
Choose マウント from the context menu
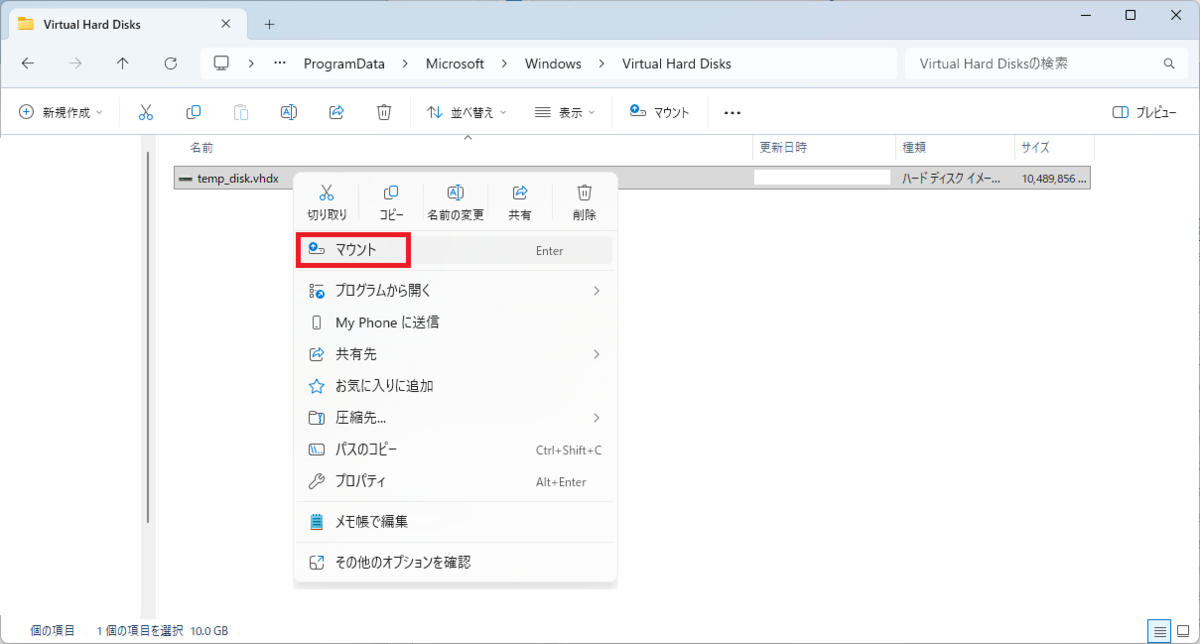coord(455,250)
